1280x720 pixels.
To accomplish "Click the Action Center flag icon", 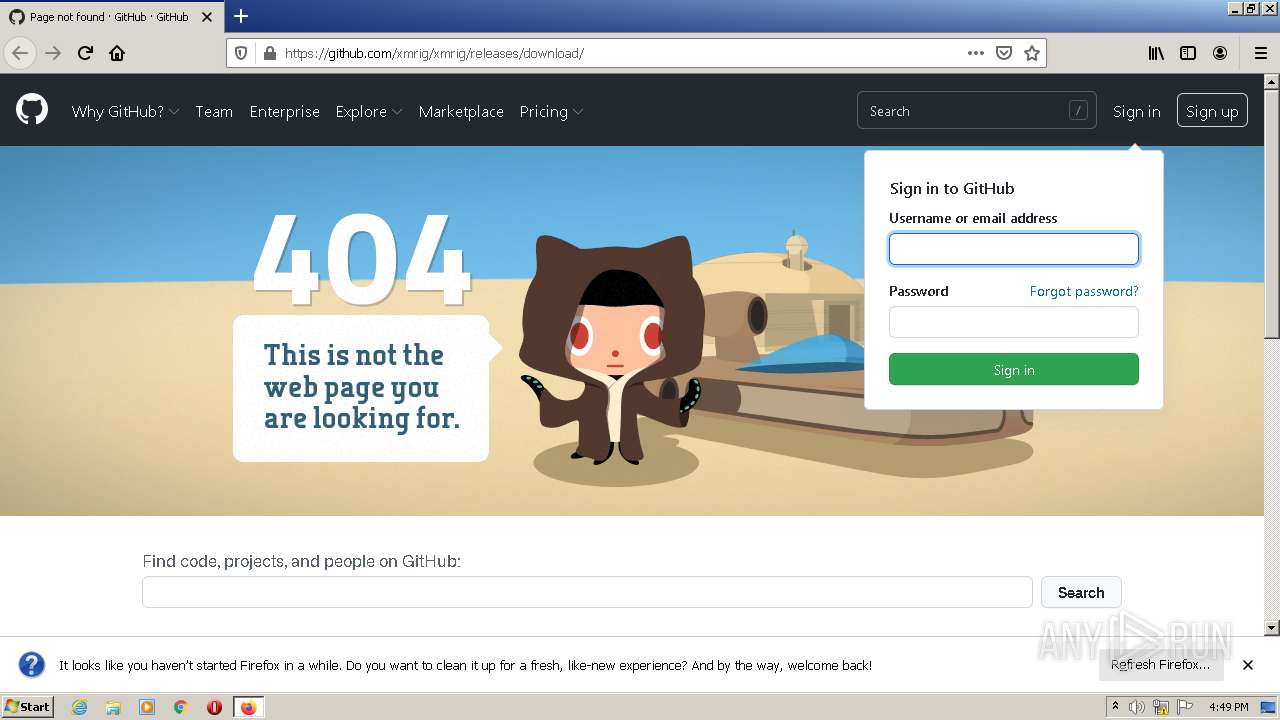I will click(1185, 707).
